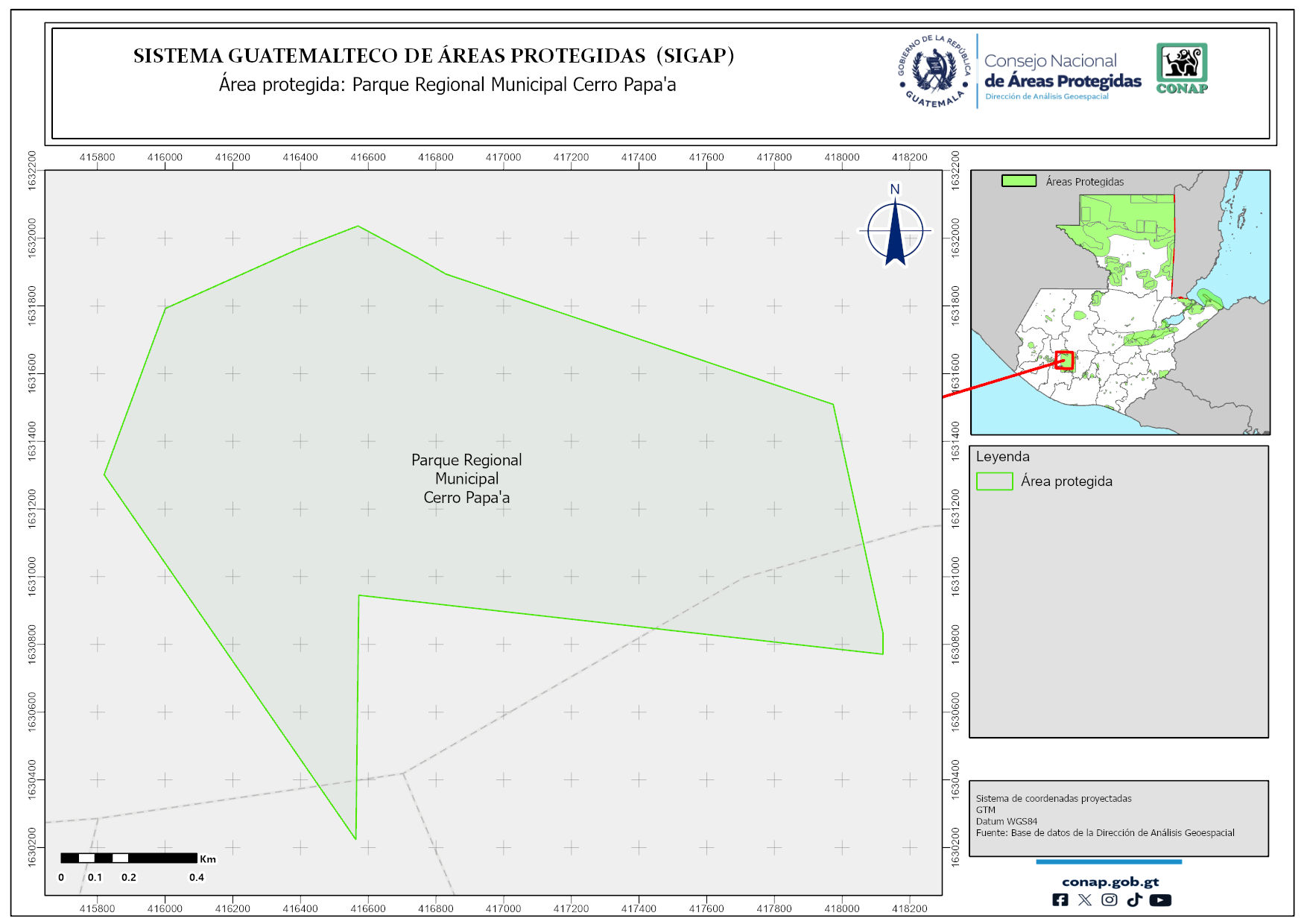This screenshot has width=1307, height=924.
Task: Click the Gobierno de Guatemala coat of arms
Action: 934,72
